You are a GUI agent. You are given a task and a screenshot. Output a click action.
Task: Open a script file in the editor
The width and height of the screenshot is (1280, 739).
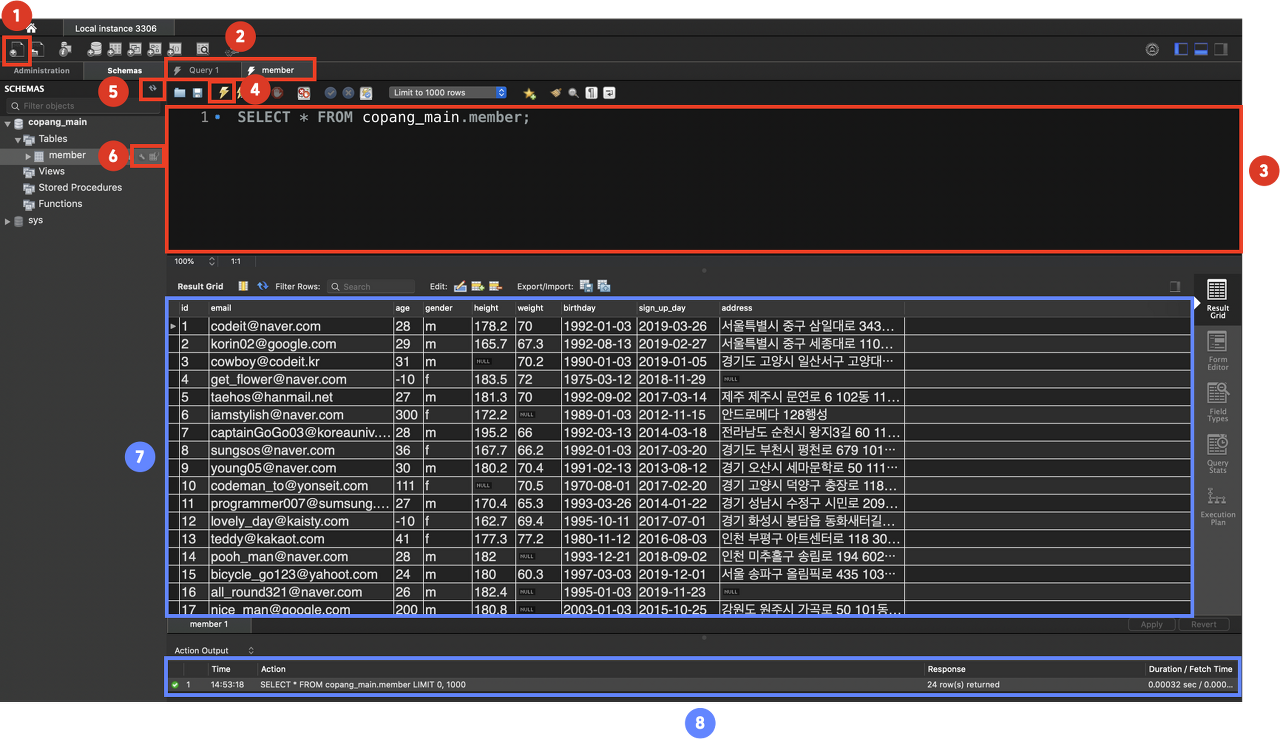[x=180, y=93]
